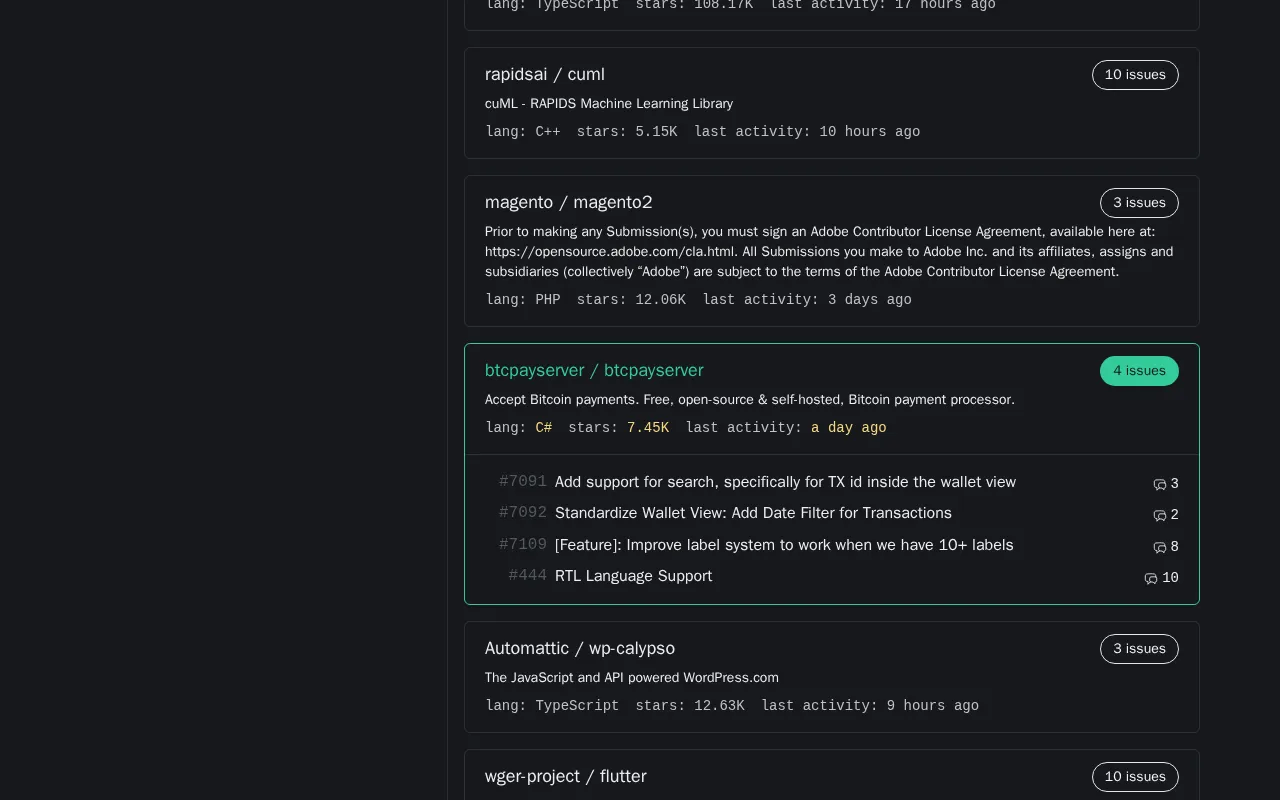Click the Accept Bitcoin payments description
This screenshot has width=1280, height=800.
[750, 399]
